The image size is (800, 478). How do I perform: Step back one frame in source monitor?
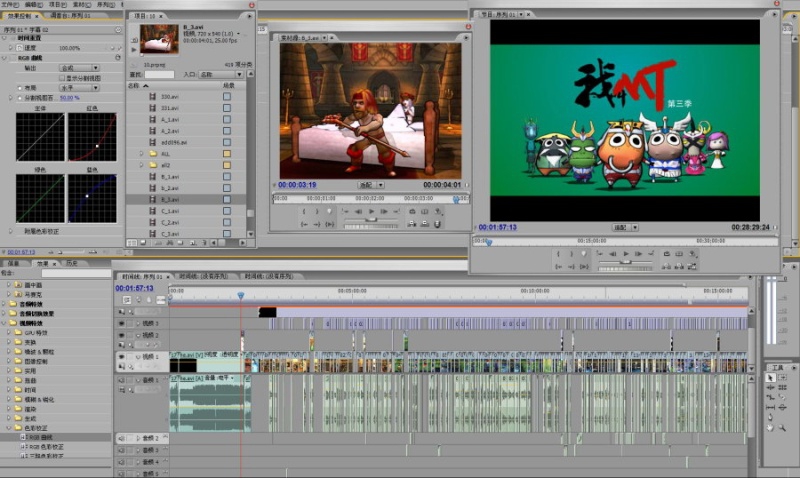(x=359, y=211)
